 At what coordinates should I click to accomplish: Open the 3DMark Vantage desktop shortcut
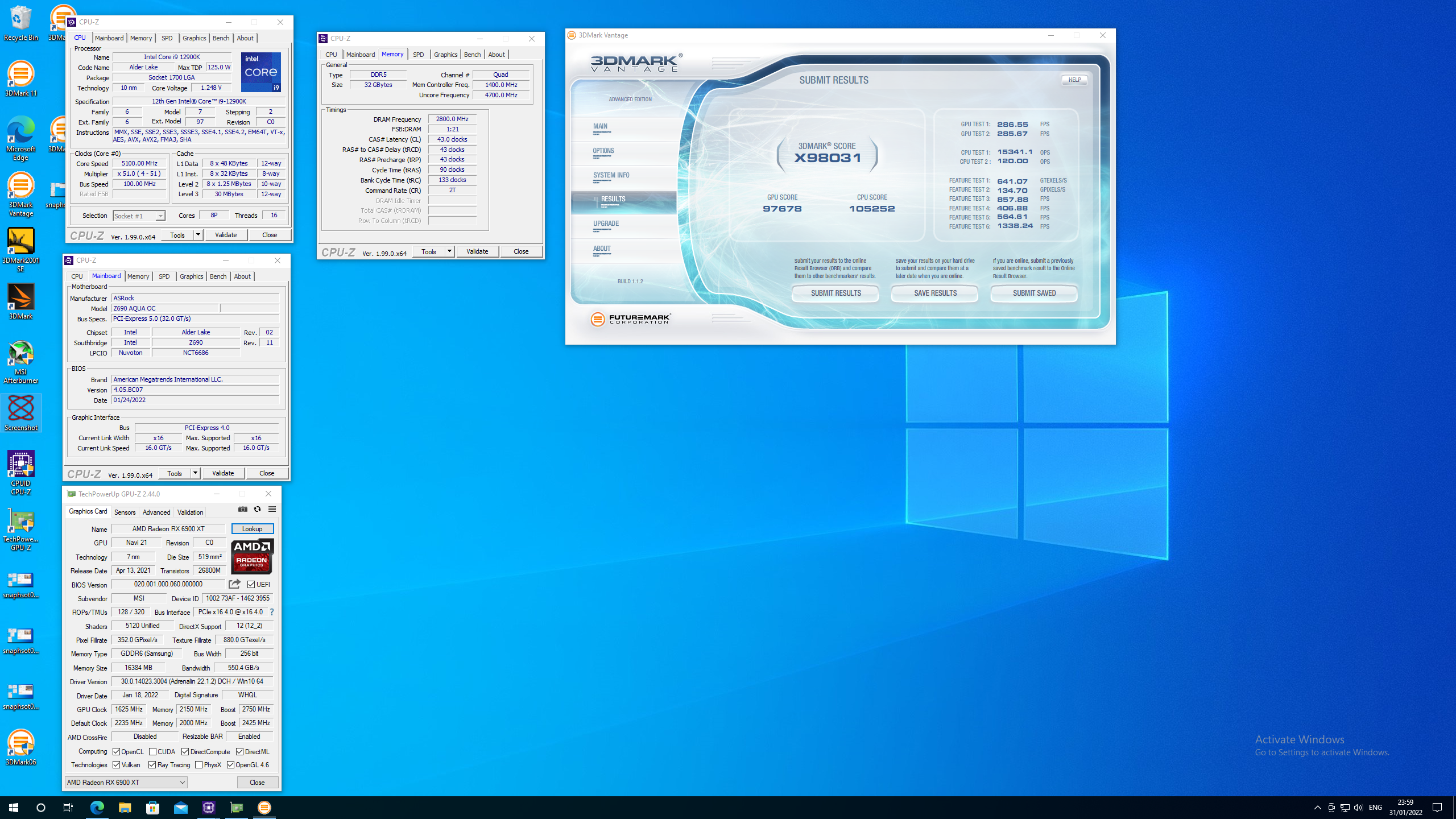click(20, 195)
